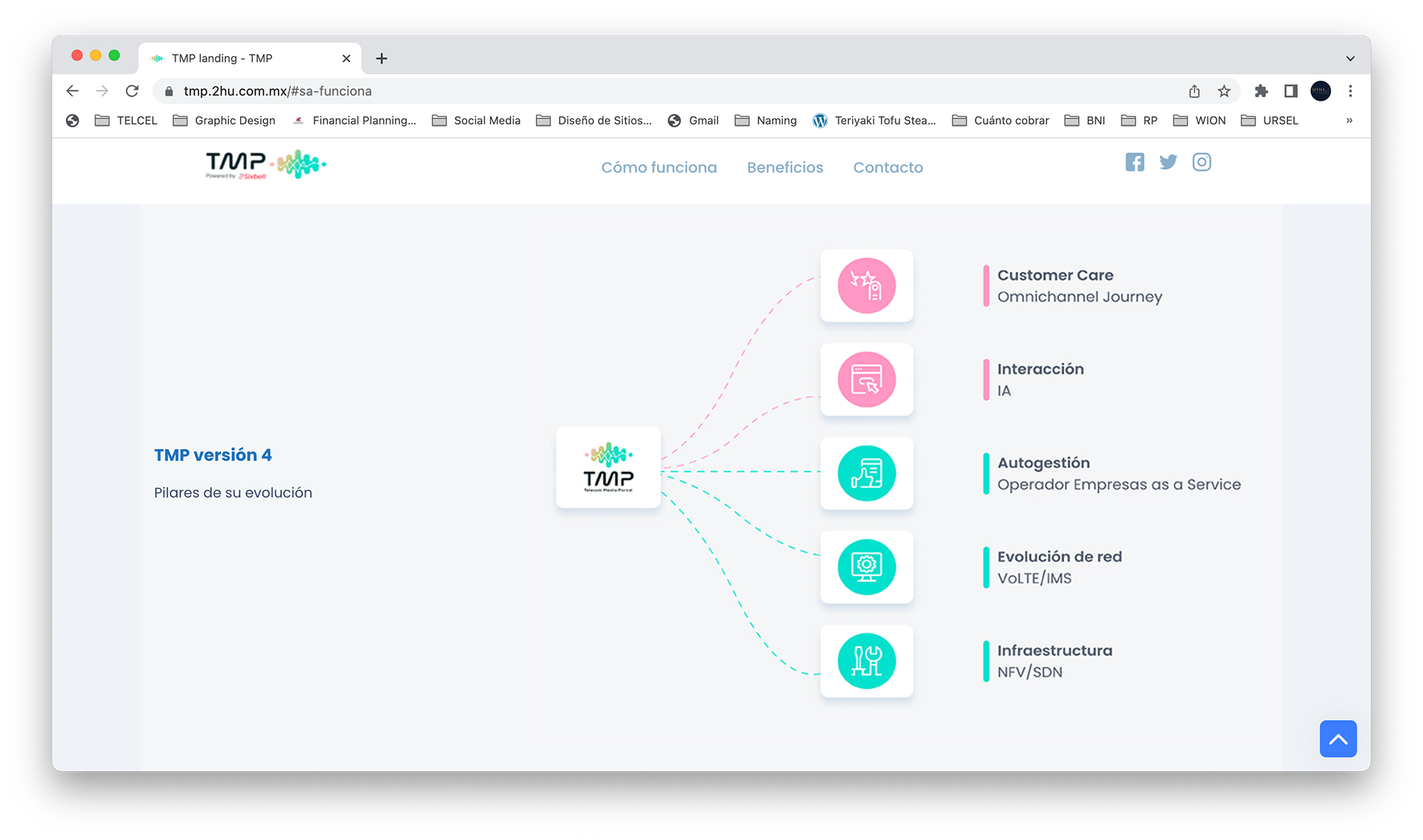1423x840 pixels.
Task: Open the Facebook social icon
Action: point(1135,162)
